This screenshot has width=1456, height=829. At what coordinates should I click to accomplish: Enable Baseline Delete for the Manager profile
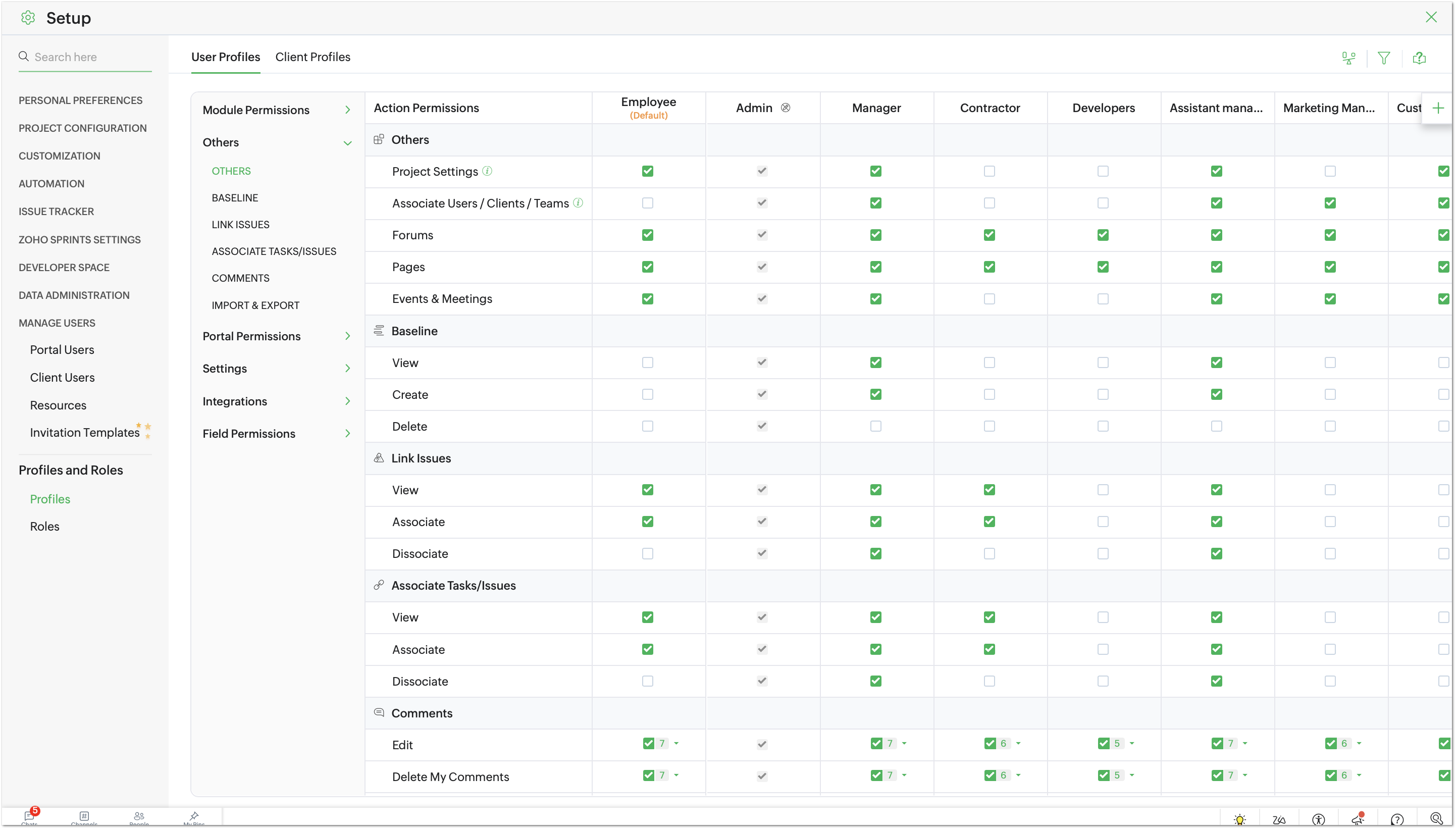point(875,427)
